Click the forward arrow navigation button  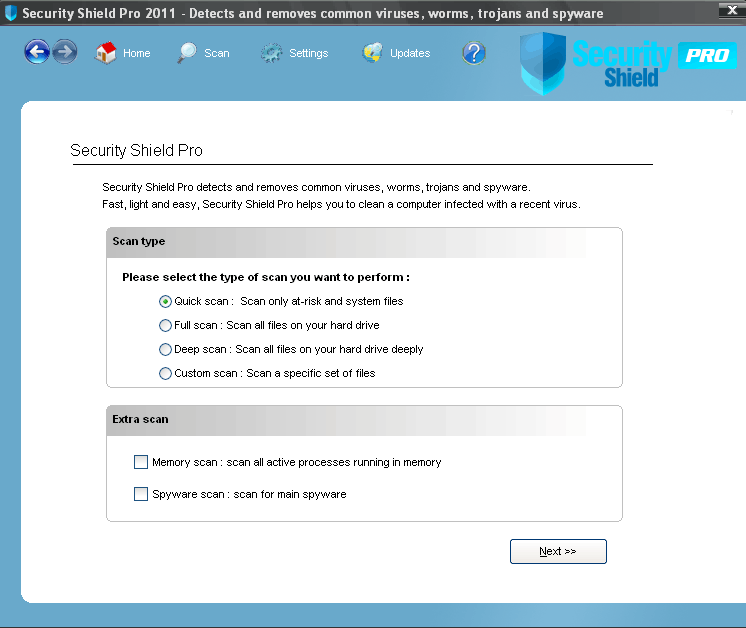tap(65, 52)
